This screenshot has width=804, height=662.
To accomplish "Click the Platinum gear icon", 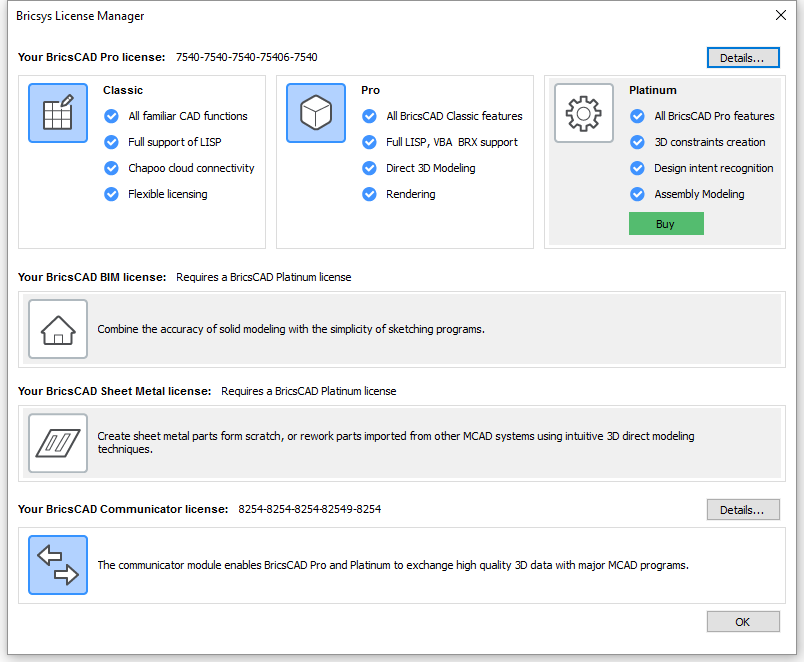I will pos(584,113).
